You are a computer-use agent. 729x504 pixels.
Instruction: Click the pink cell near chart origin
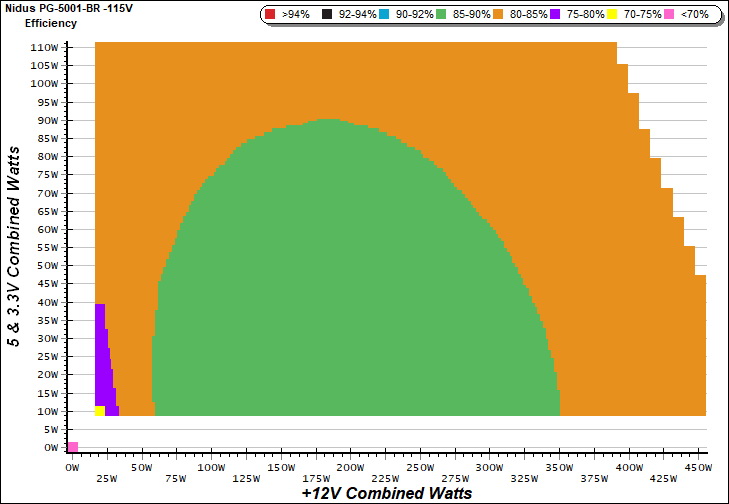click(x=72, y=447)
